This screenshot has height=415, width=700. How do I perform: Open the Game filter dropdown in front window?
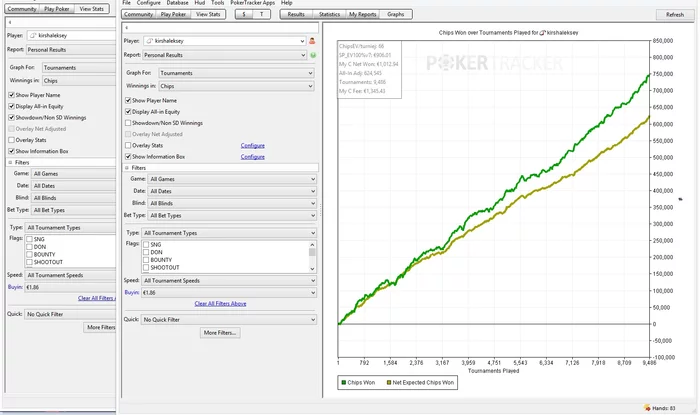point(232,179)
